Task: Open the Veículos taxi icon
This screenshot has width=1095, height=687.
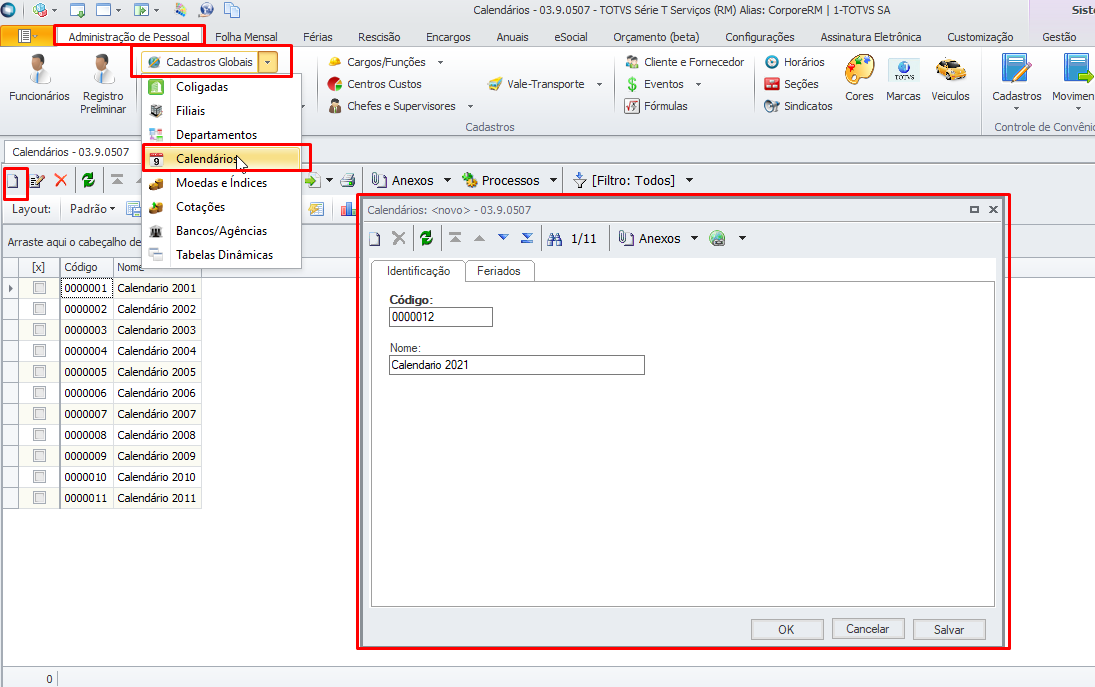Action: coord(950,78)
